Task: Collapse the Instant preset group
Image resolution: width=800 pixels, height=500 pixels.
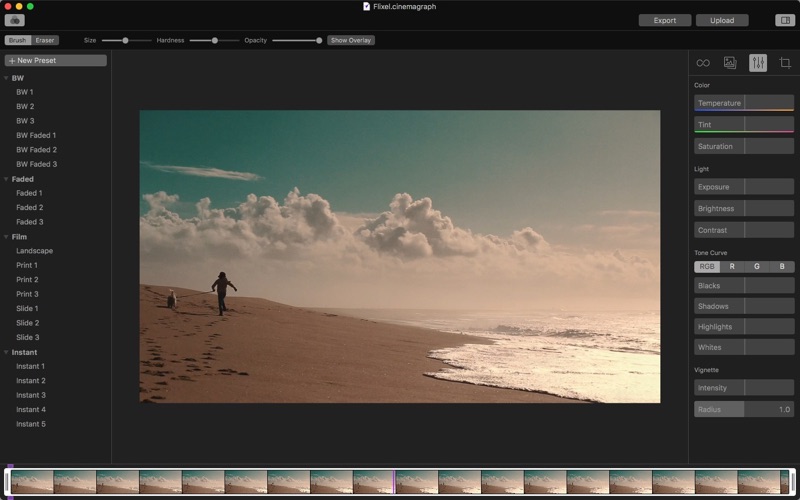Action: pos(6,352)
